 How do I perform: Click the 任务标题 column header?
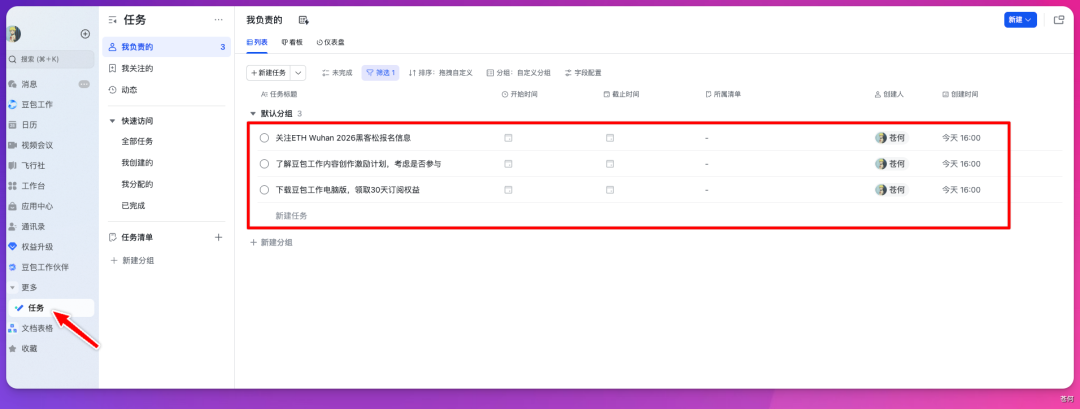(279, 94)
